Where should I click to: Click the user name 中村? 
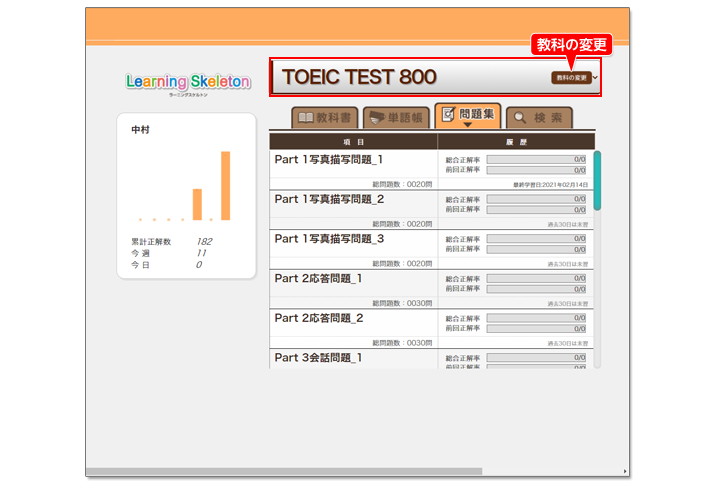click(140, 130)
